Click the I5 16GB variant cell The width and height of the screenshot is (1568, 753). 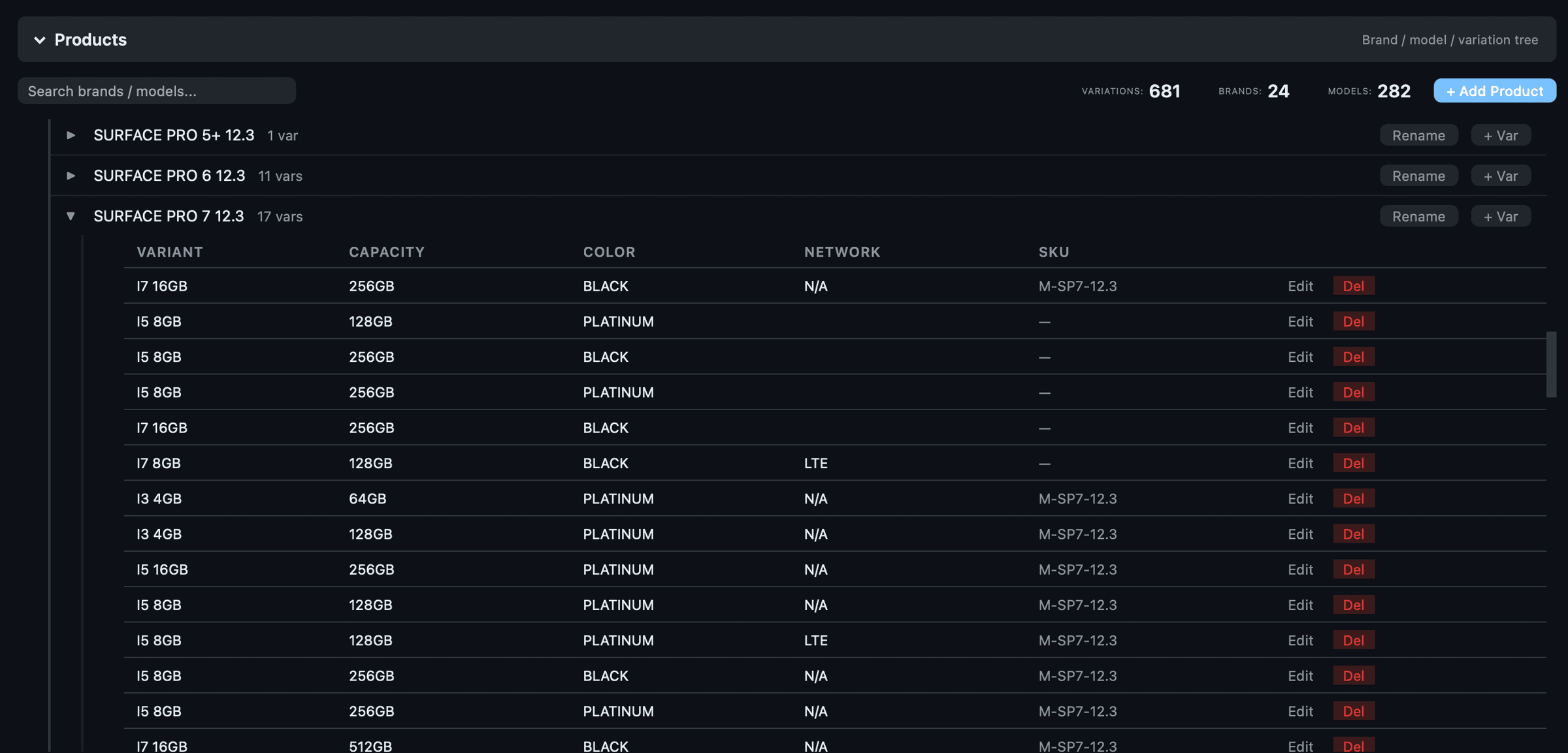click(x=162, y=569)
